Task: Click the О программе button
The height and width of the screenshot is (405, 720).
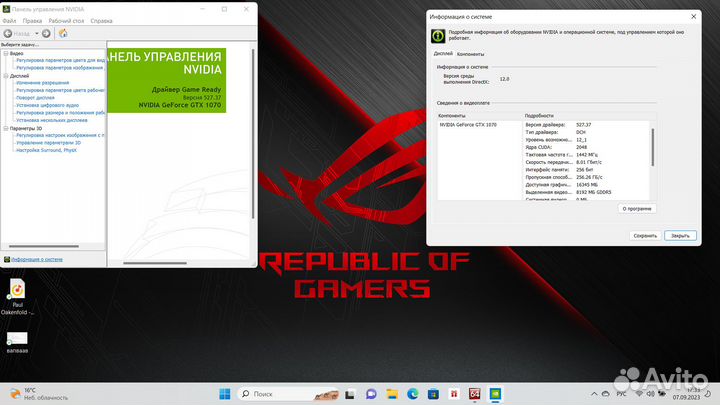Action: 637,208
